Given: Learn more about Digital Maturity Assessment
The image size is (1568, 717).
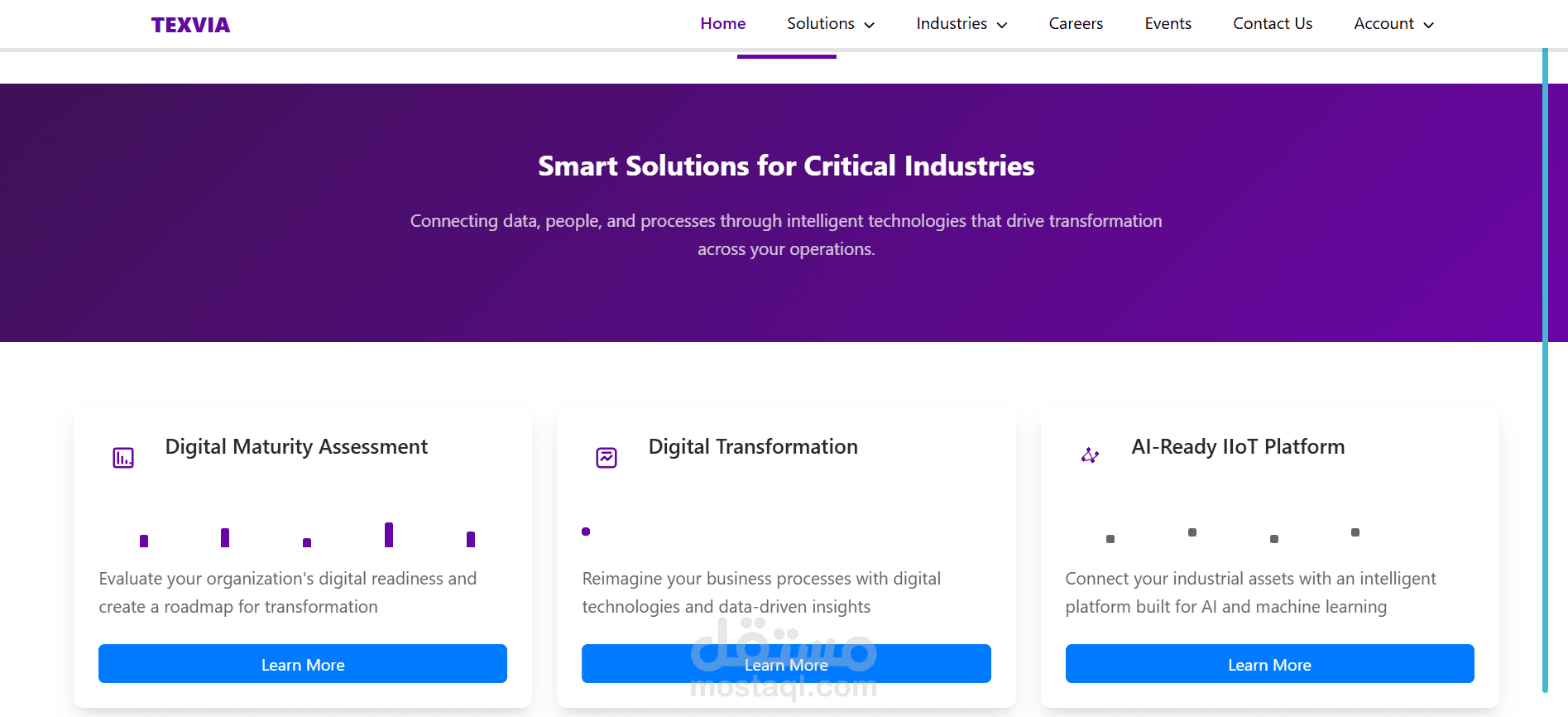Looking at the screenshot, I should 303,664.
